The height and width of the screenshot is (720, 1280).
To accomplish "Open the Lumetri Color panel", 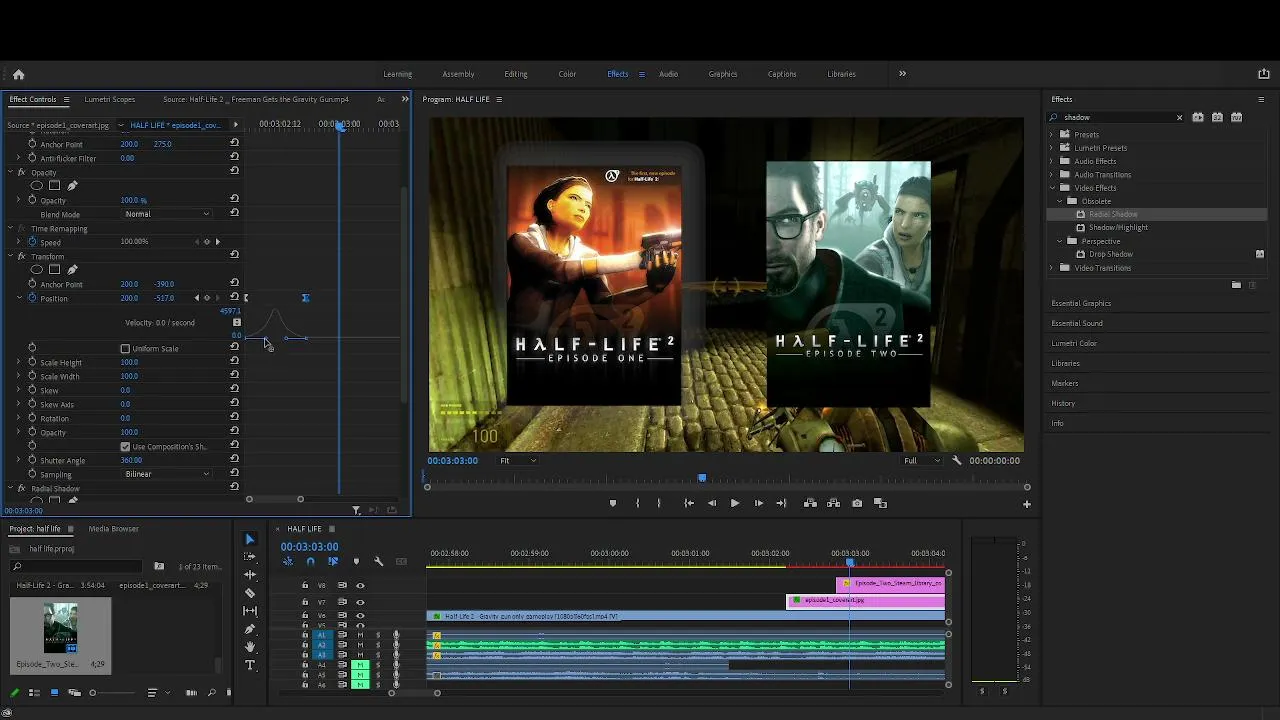I will 1074,343.
